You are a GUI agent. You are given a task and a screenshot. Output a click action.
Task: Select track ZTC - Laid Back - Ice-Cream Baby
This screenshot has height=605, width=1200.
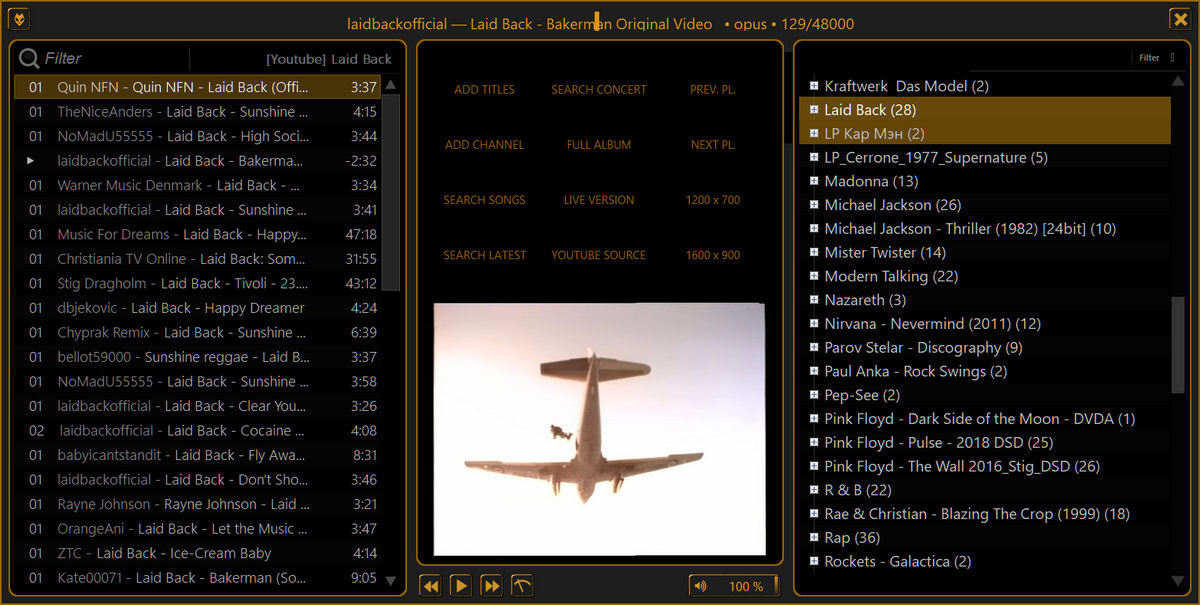198,553
